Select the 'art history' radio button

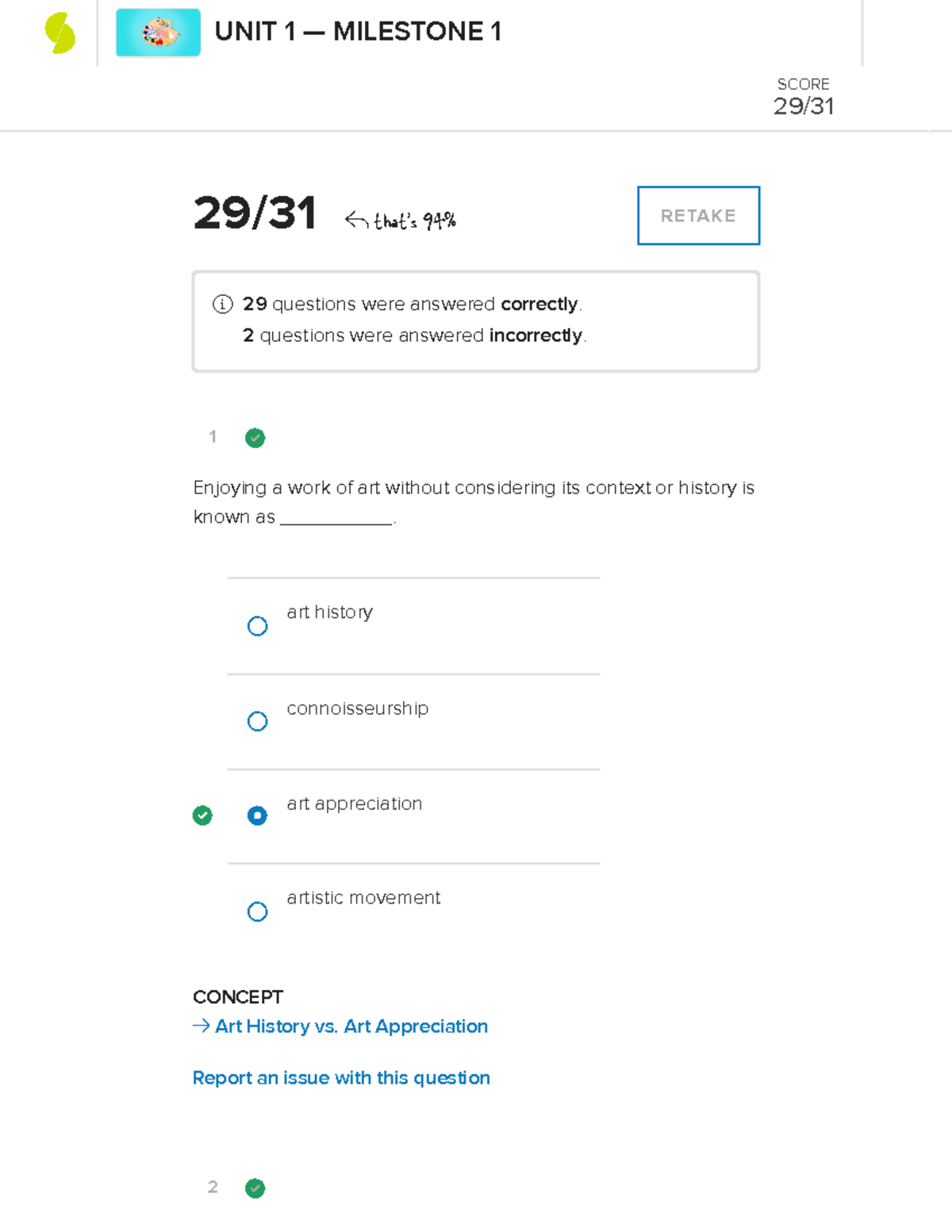coord(257,626)
